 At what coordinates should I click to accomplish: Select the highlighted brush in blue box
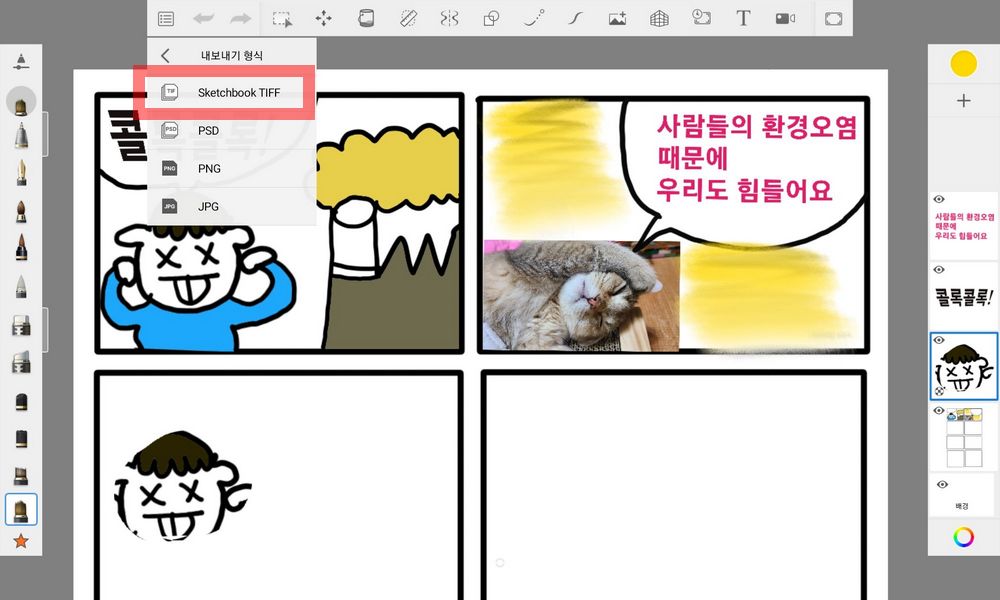(21, 509)
